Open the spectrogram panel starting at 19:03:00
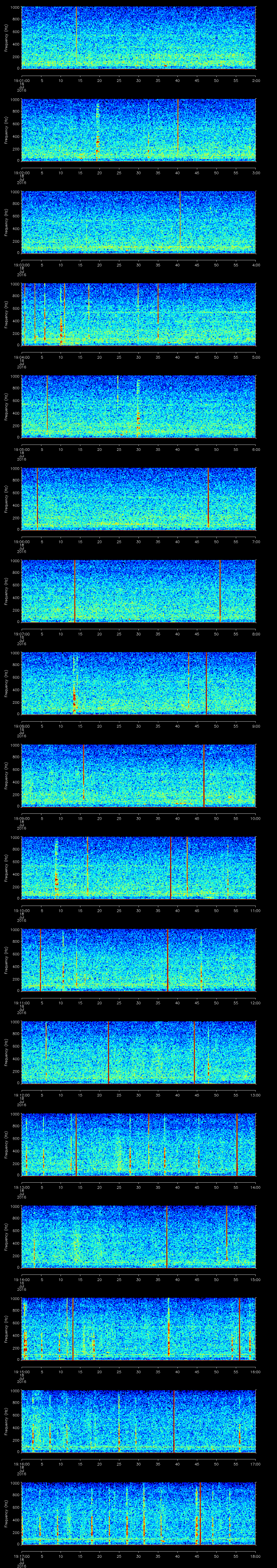Image resolution: width=277 pixels, height=1568 pixels. pos(138,222)
